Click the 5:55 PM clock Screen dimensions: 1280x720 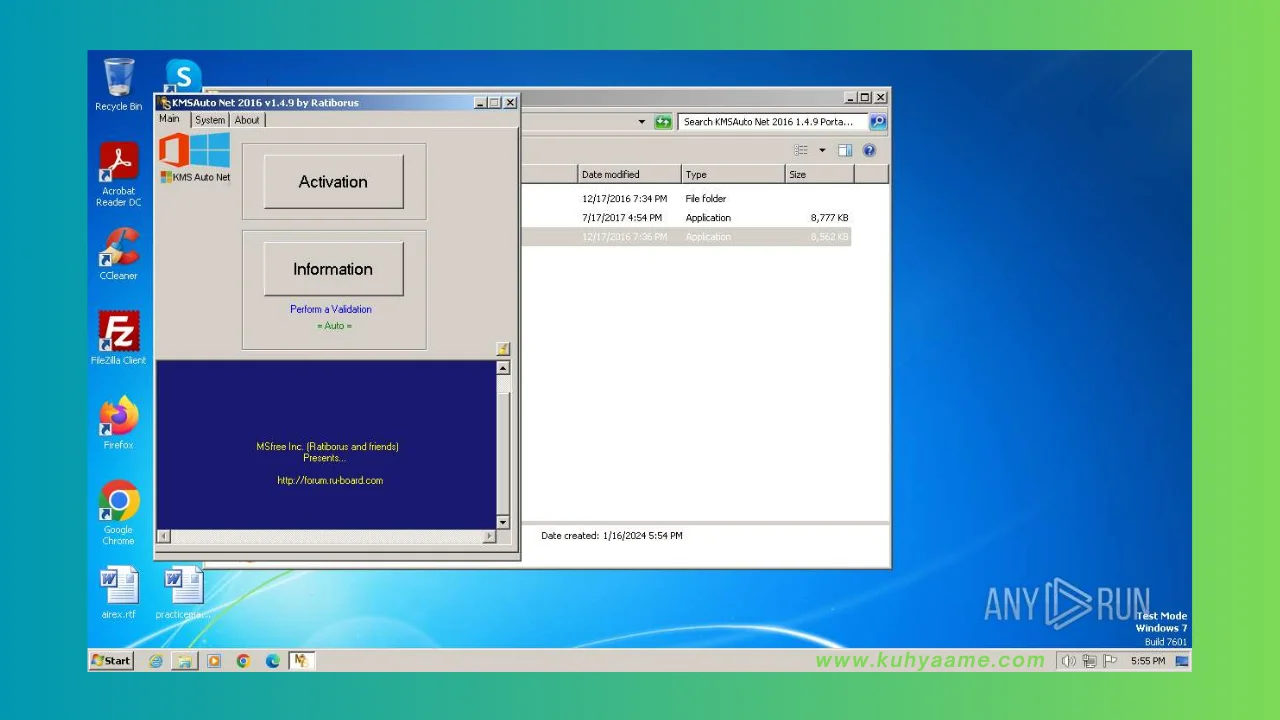pos(1147,661)
